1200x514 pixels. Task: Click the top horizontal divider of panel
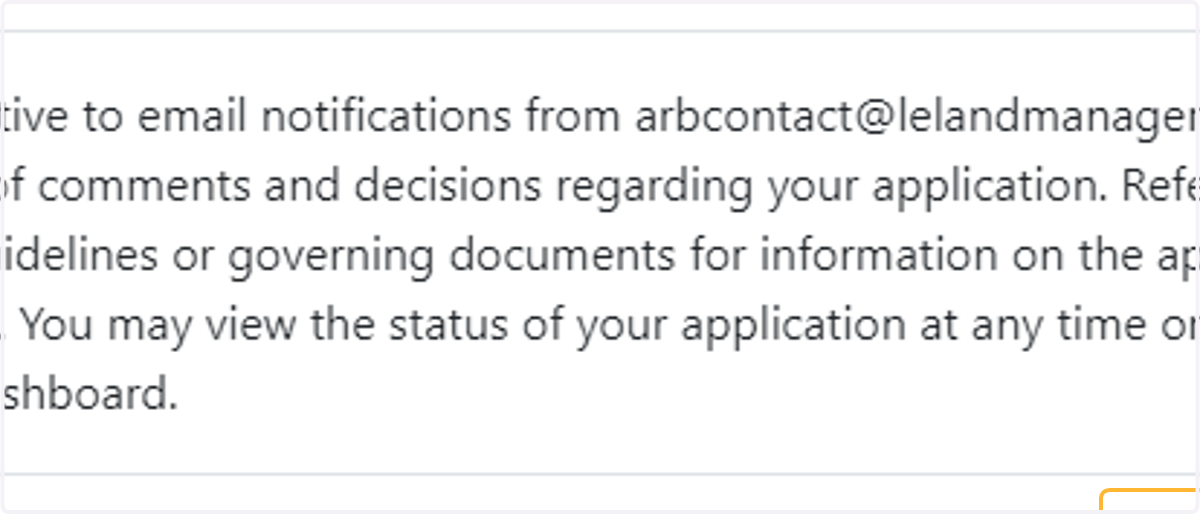[600, 31]
